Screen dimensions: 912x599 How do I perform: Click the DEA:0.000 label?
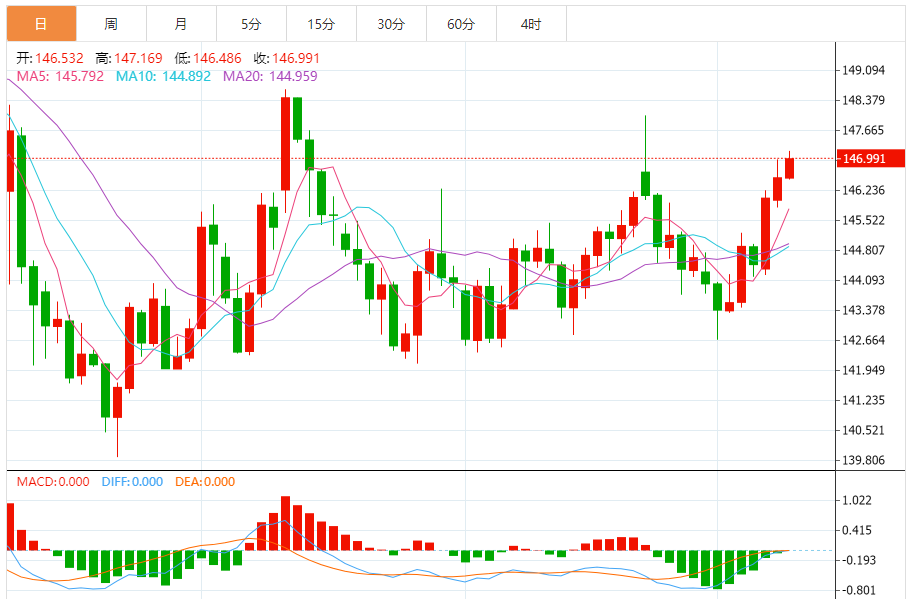(x=205, y=482)
